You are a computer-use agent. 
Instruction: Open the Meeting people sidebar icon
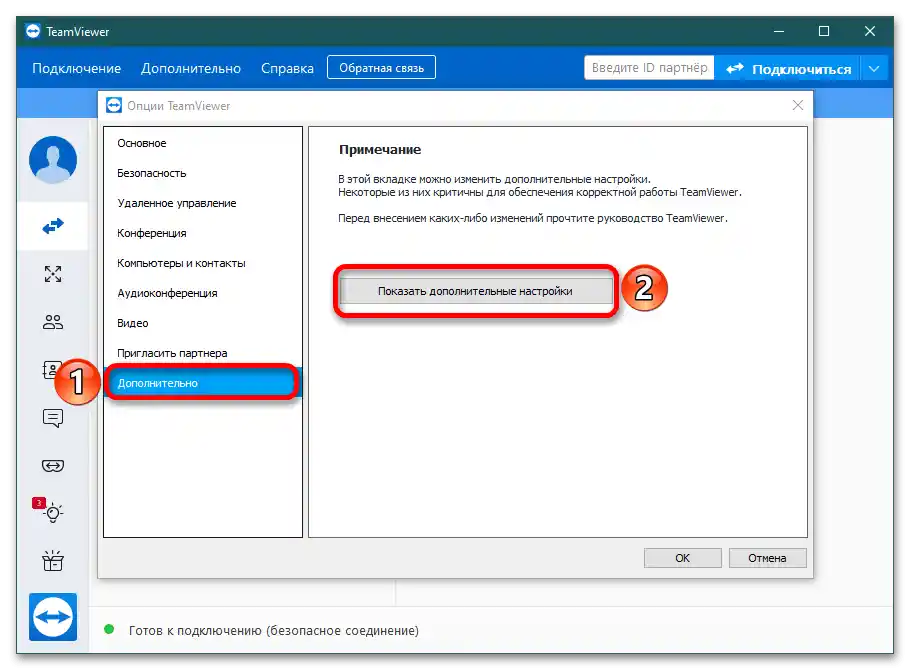coord(53,322)
